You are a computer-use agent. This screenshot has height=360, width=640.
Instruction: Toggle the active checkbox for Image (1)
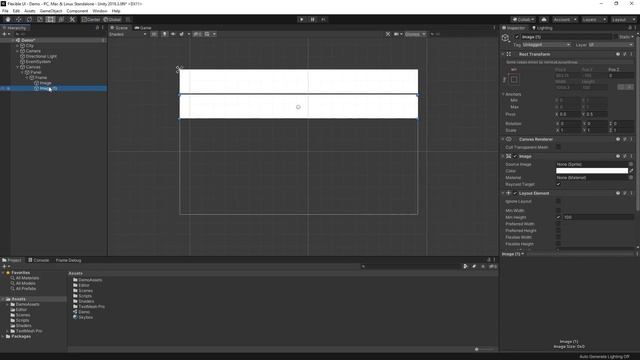pyautogui.click(x=517, y=37)
